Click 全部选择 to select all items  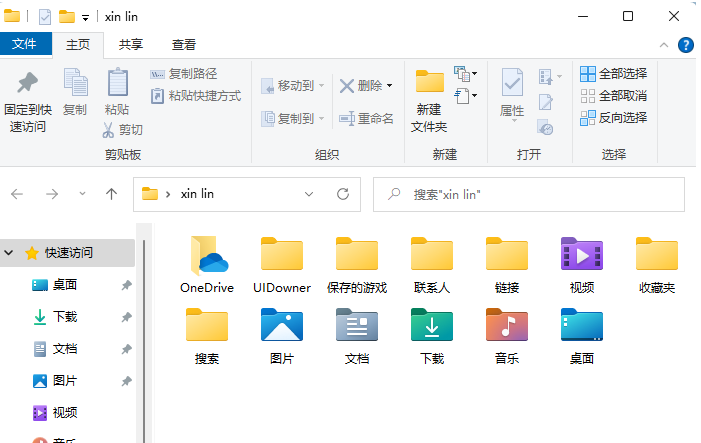(x=613, y=73)
